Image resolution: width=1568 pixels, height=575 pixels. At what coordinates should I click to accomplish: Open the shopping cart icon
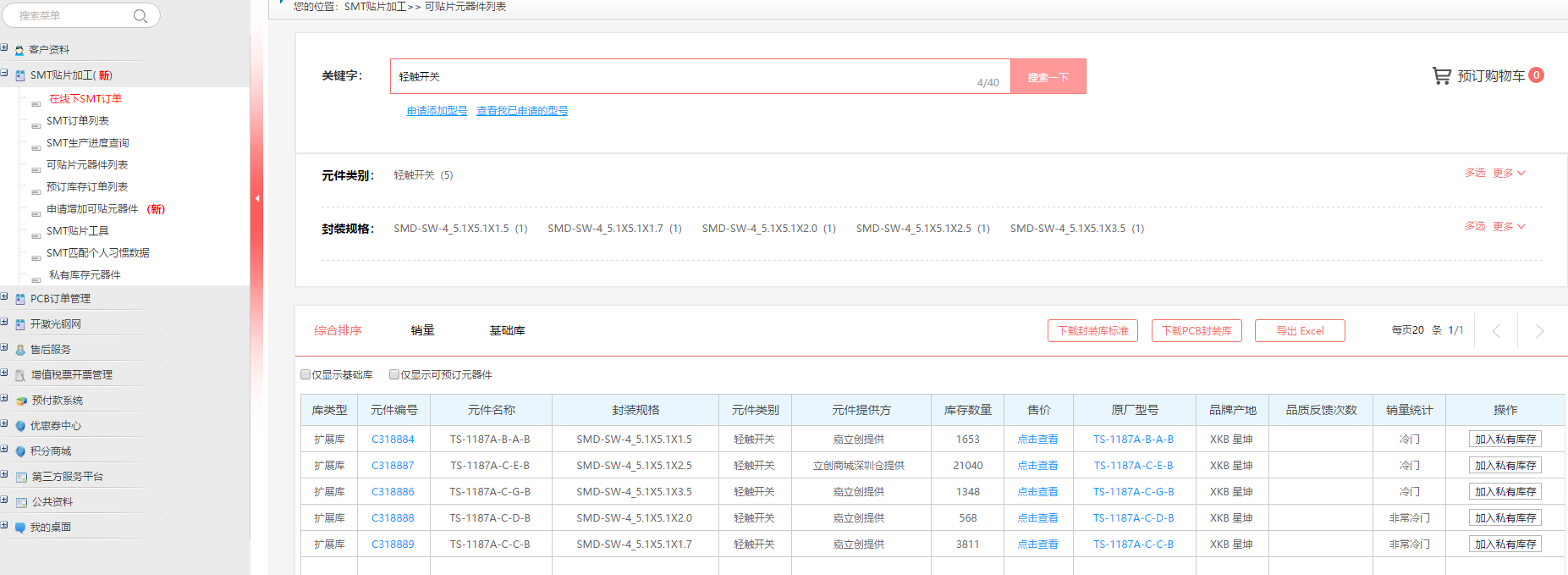(1441, 76)
